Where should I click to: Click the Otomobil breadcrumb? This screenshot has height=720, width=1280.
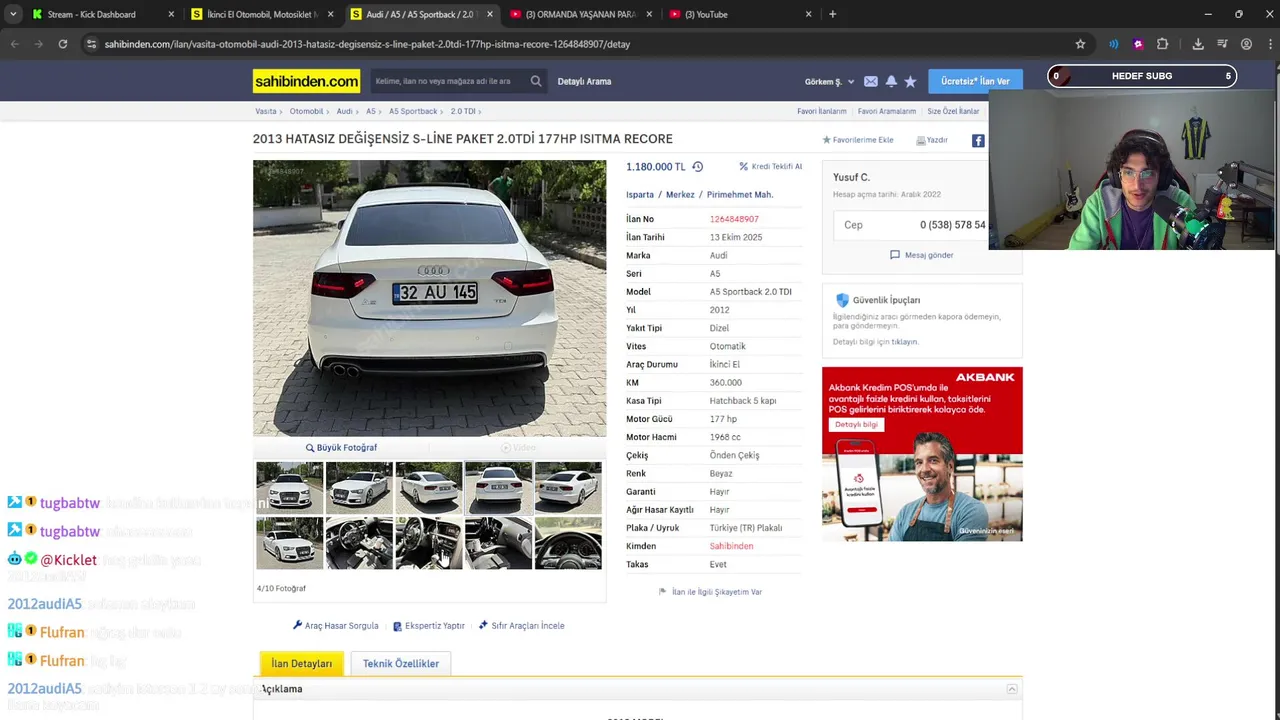pyautogui.click(x=307, y=111)
